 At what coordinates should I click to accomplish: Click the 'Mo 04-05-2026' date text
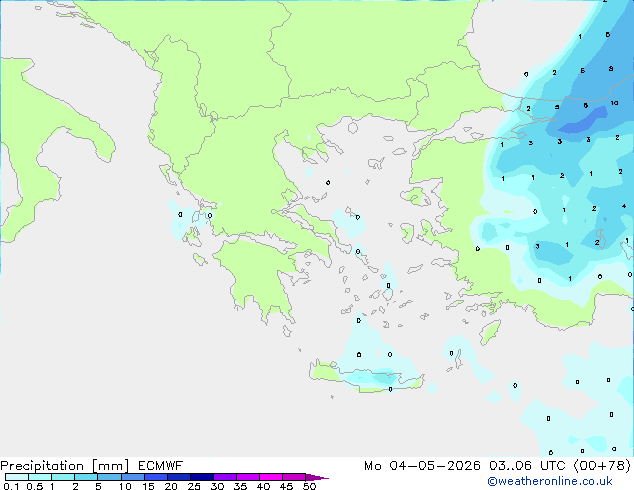(x=422, y=466)
